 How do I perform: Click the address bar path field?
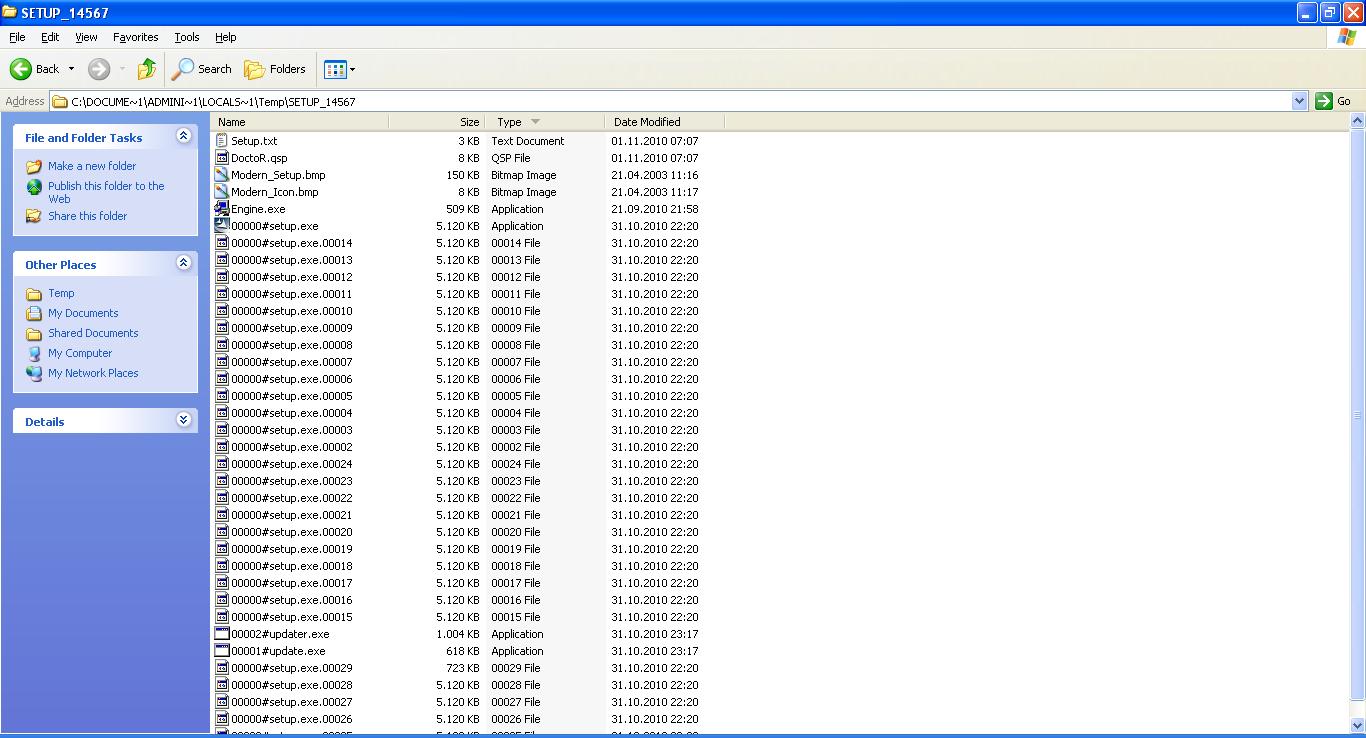[x=670, y=101]
